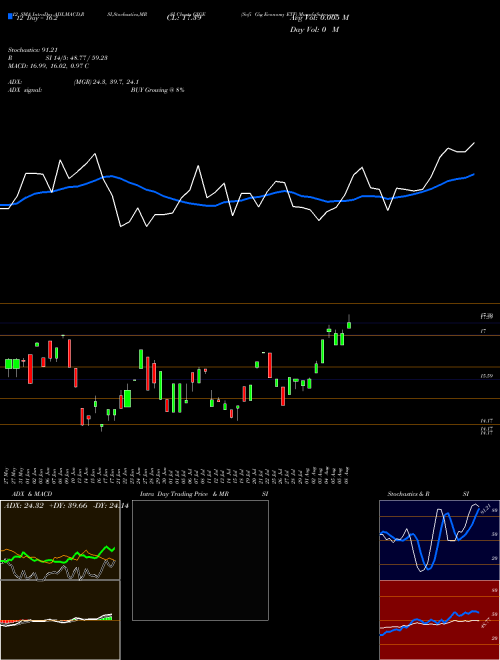Click the 'SI 14/5: 48.77 / 59.23' value
This screenshot has height=660, width=500.
click(x=77, y=58)
